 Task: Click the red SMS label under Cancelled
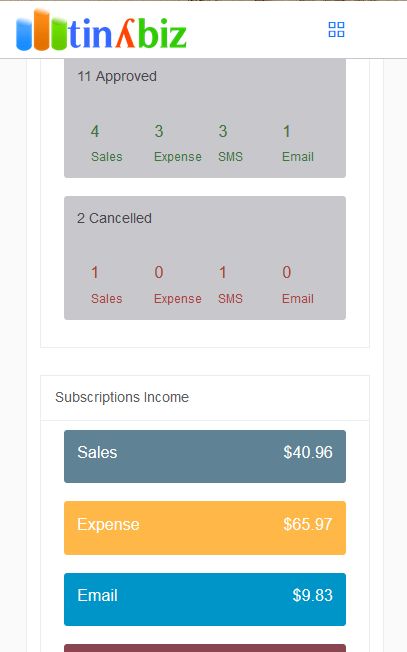[x=230, y=299]
